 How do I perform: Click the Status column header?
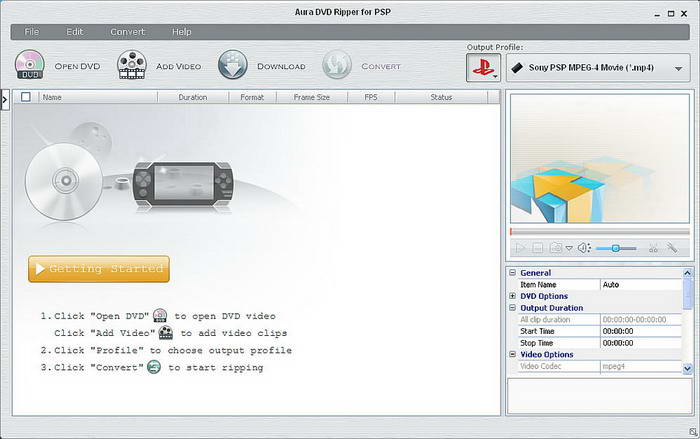[x=441, y=97]
